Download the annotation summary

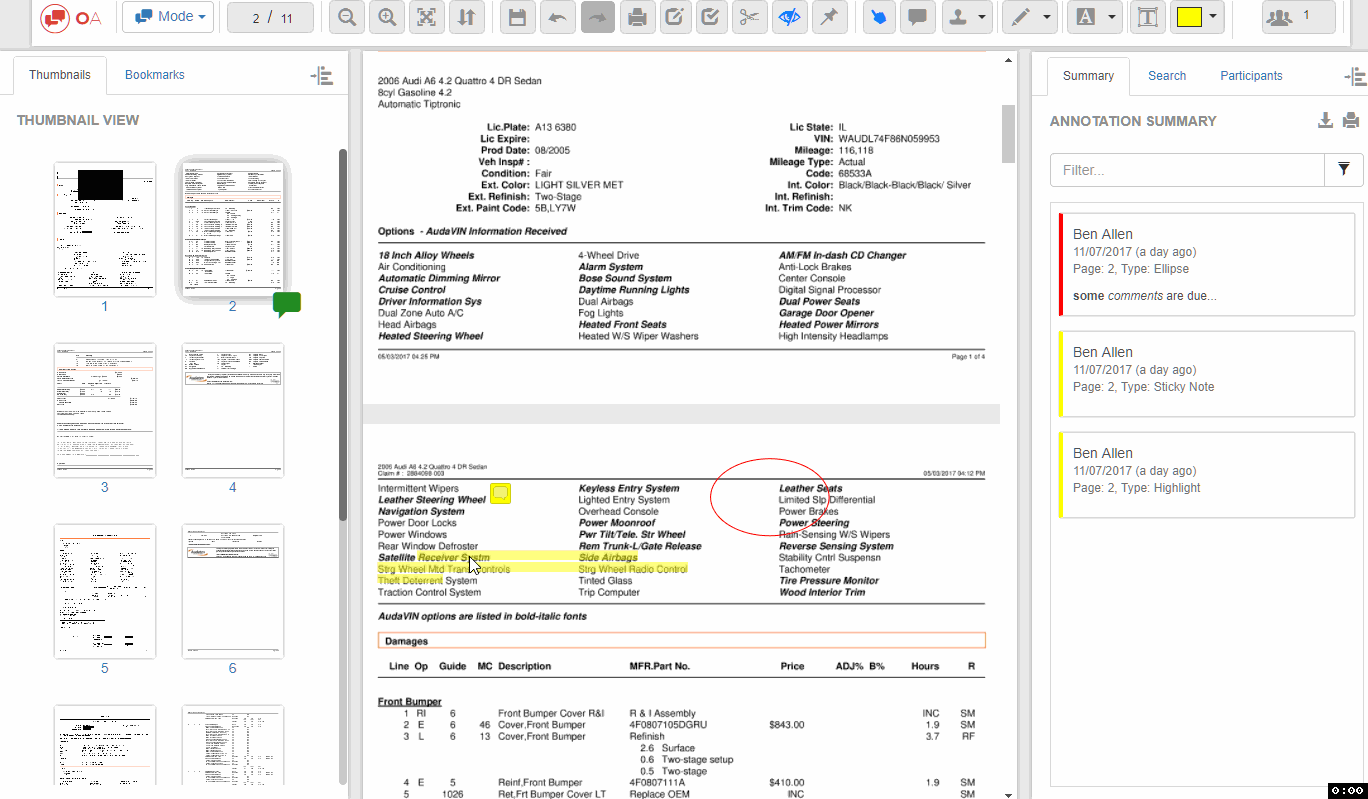click(x=1325, y=121)
